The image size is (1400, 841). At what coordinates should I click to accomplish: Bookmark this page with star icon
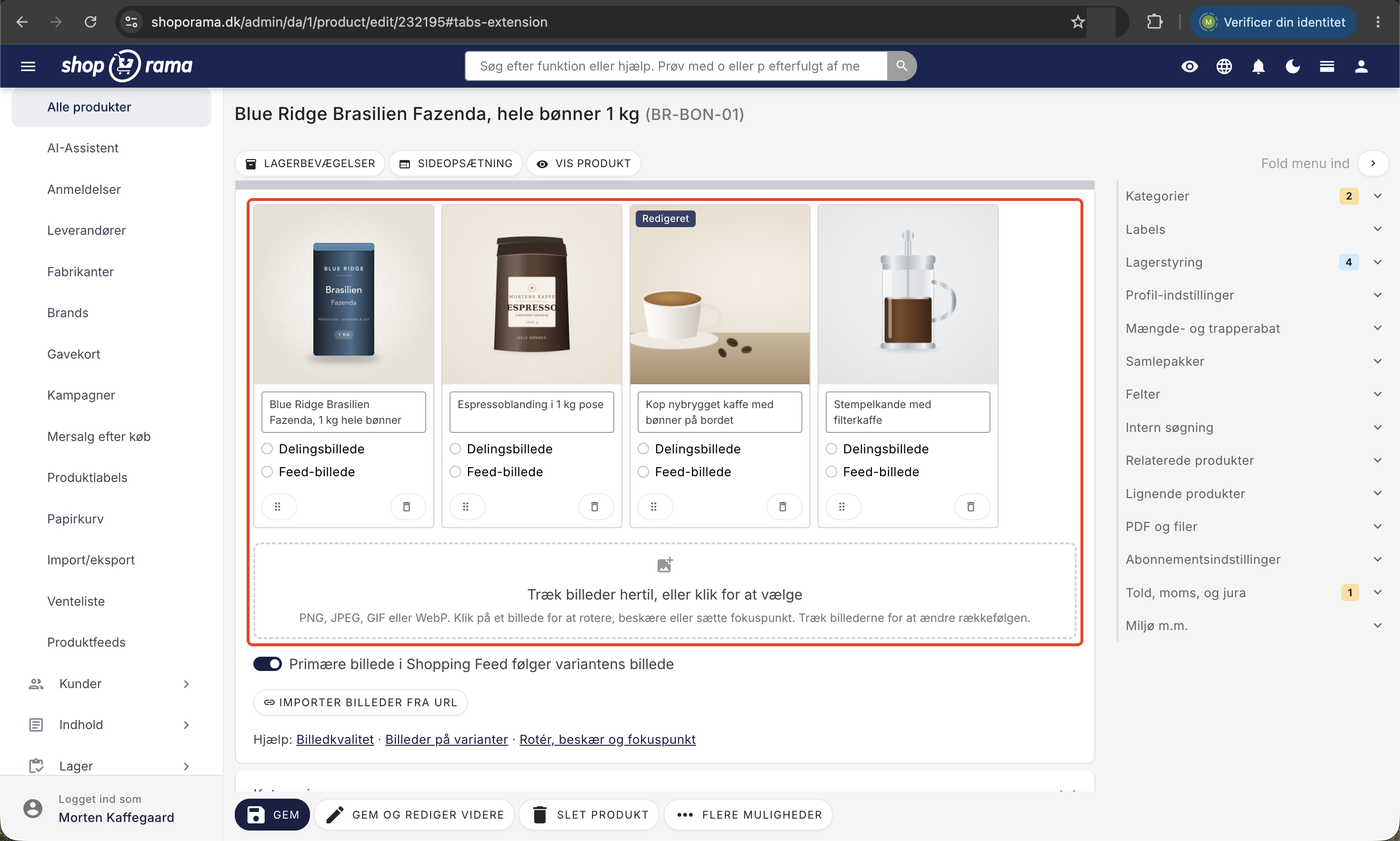(x=1078, y=21)
